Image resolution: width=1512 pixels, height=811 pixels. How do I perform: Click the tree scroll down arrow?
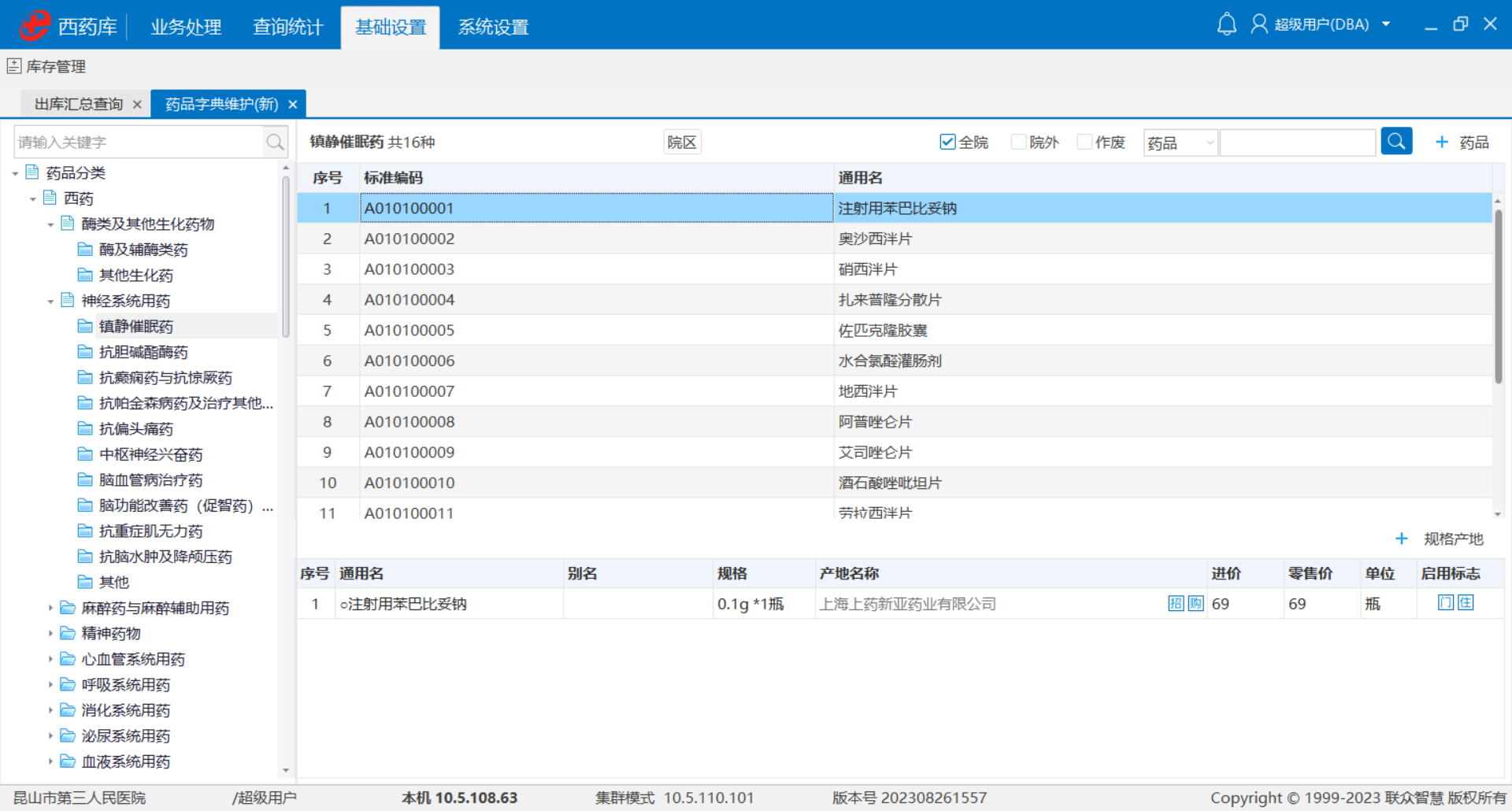pyautogui.click(x=286, y=771)
